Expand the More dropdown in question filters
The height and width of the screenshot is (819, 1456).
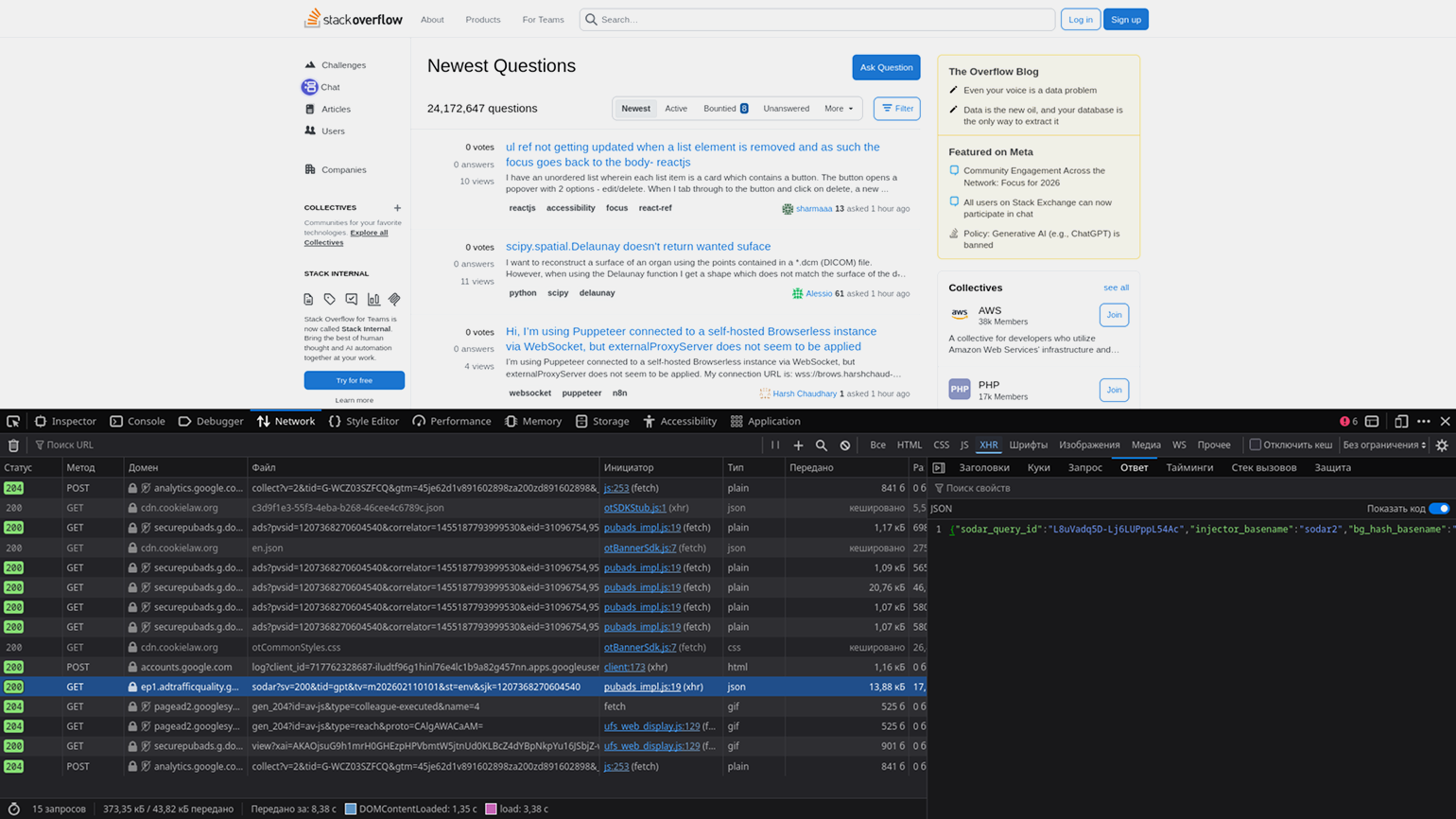pos(838,109)
